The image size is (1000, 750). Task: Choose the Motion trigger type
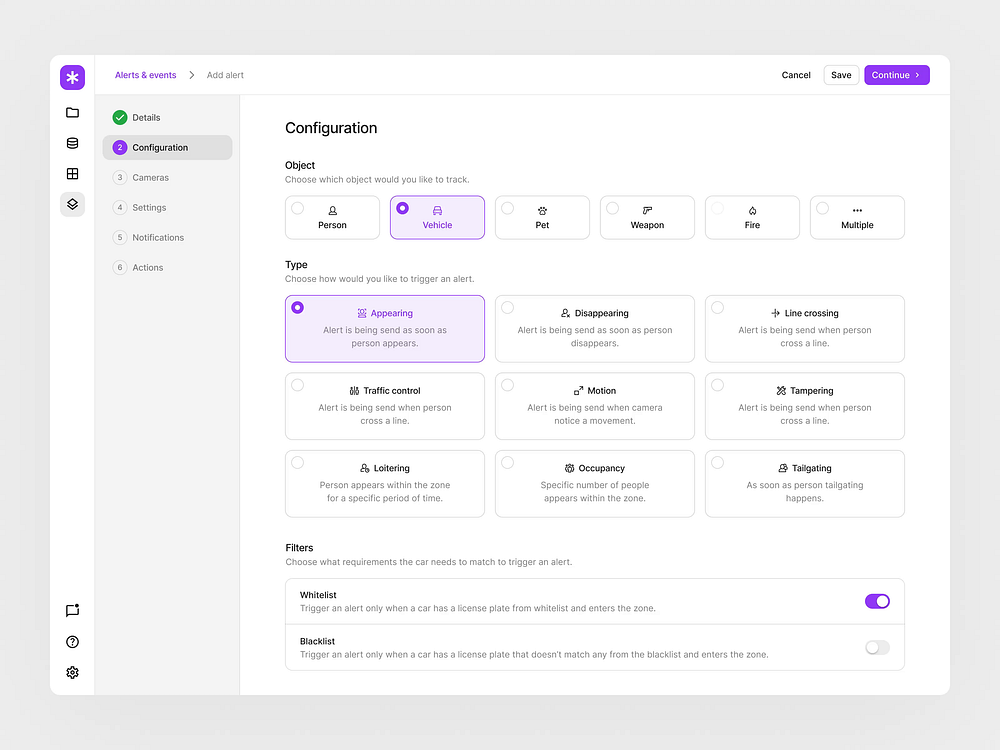click(594, 406)
